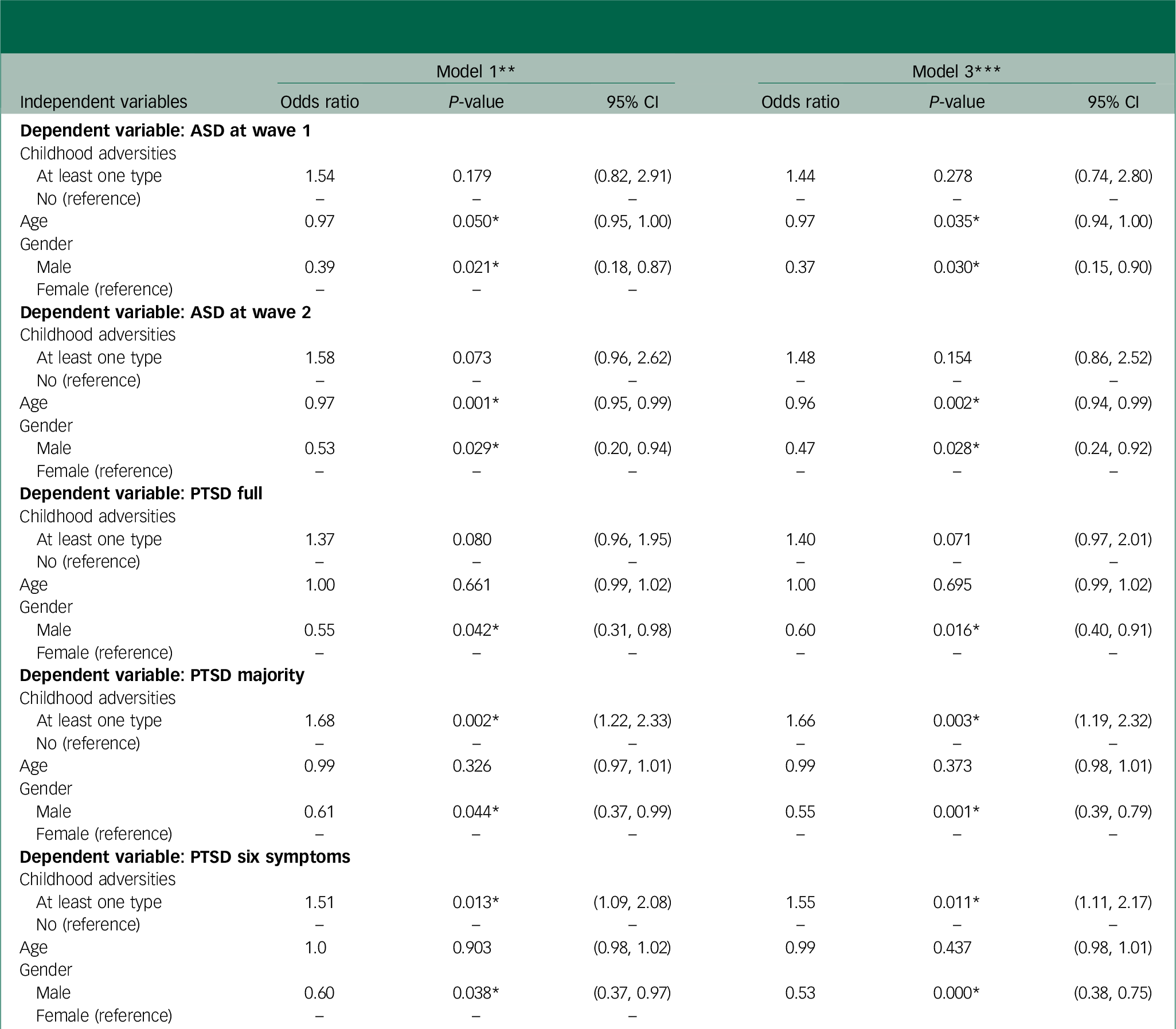Image resolution: width=1176 pixels, height=1029 pixels.
Task: Click the odds ratio 1.58 cell
Action: point(319,357)
